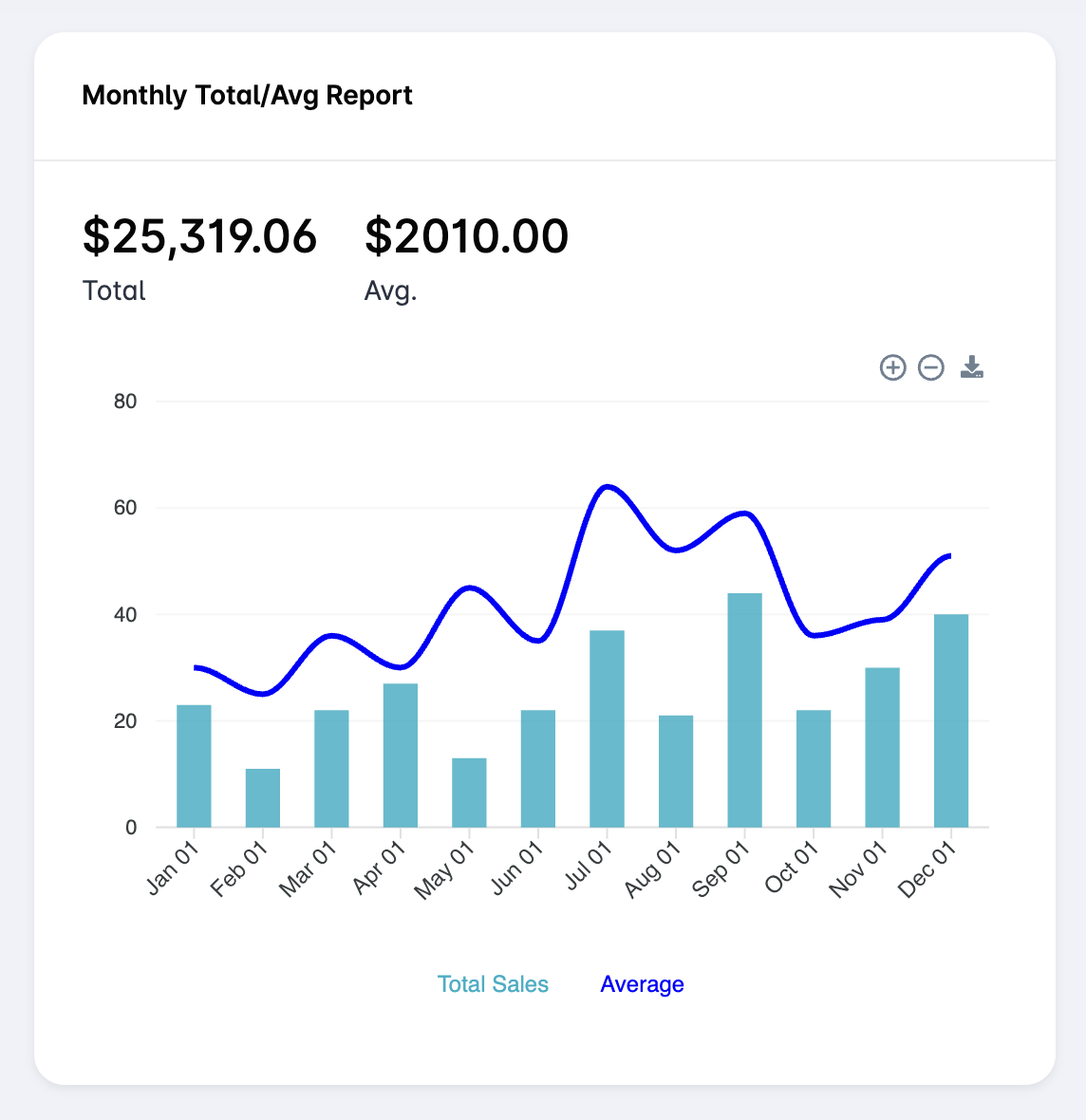Click the Total label under the first value
Image resolution: width=1086 pixels, height=1120 pixels.
tap(113, 291)
